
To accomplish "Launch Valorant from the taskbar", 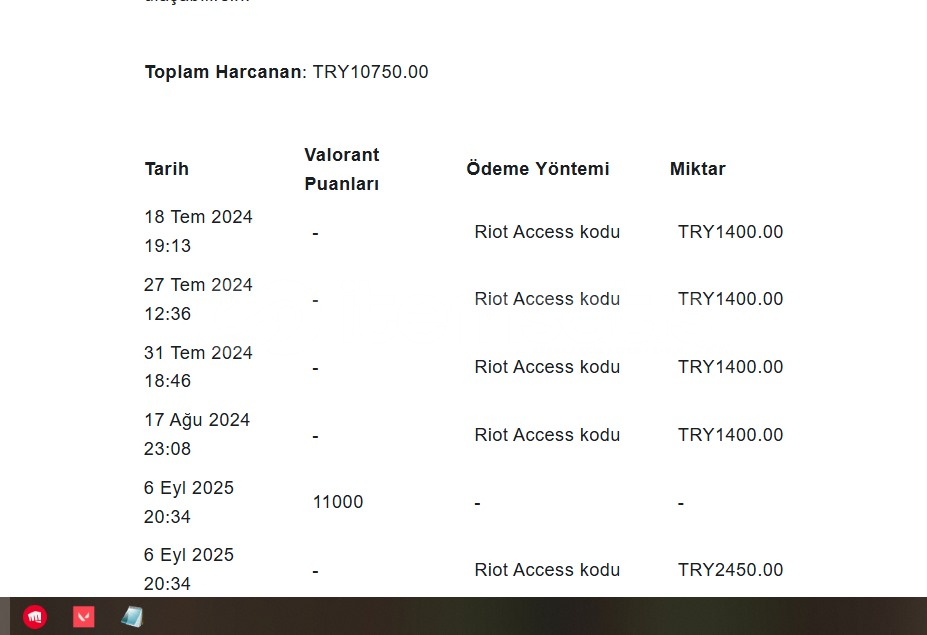I will pyautogui.click(x=84, y=617).
